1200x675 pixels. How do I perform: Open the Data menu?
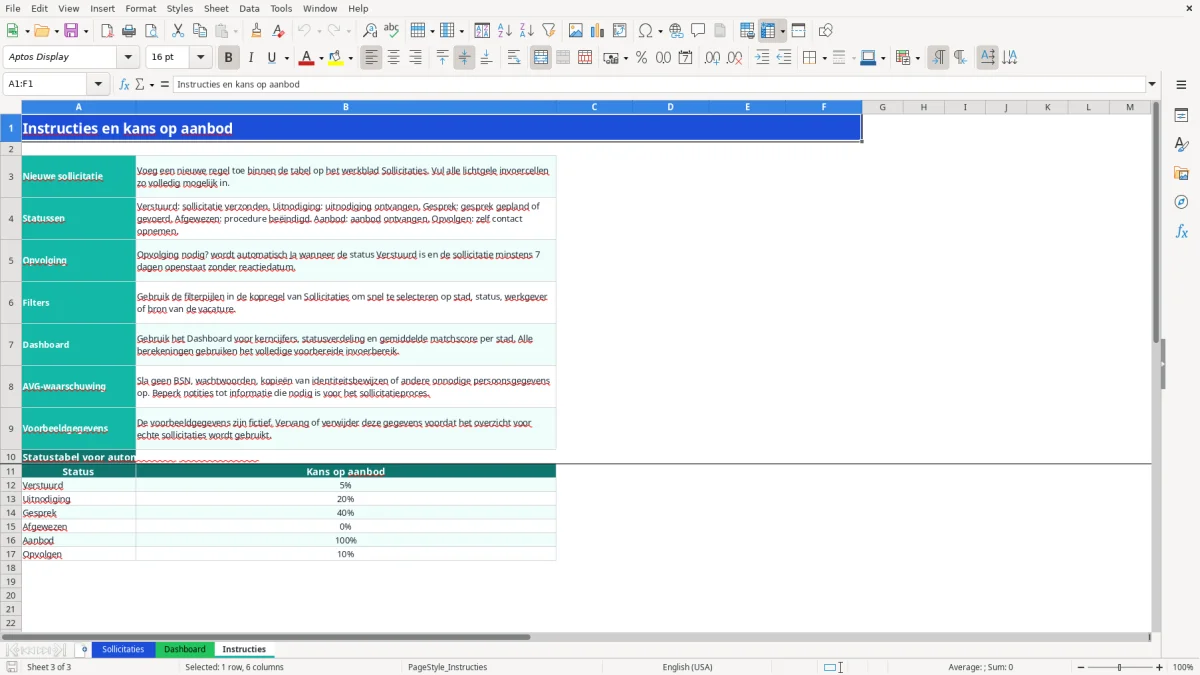(x=249, y=8)
